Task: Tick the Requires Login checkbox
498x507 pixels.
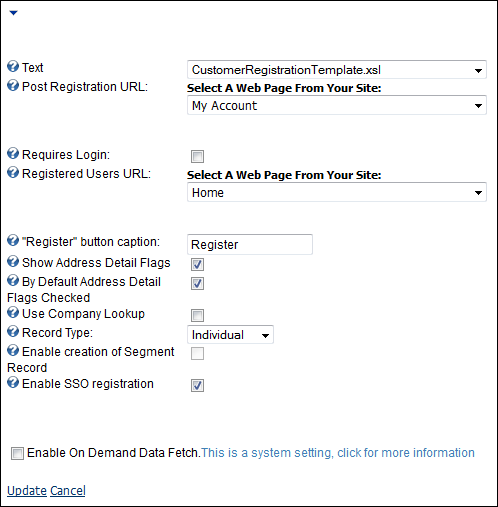Action: tap(197, 156)
